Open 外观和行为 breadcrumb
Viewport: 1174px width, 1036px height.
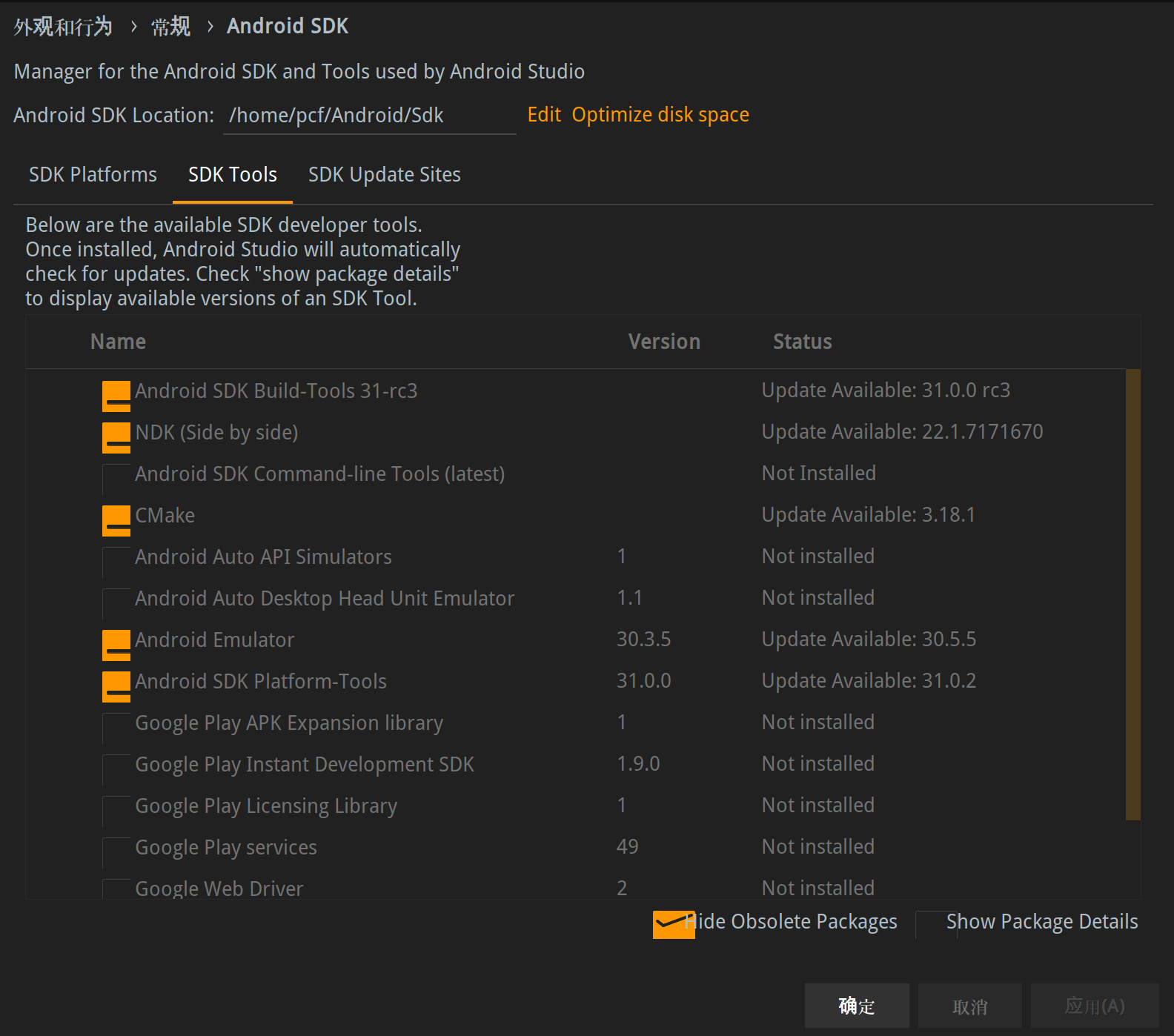pyautogui.click(x=63, y=27)
